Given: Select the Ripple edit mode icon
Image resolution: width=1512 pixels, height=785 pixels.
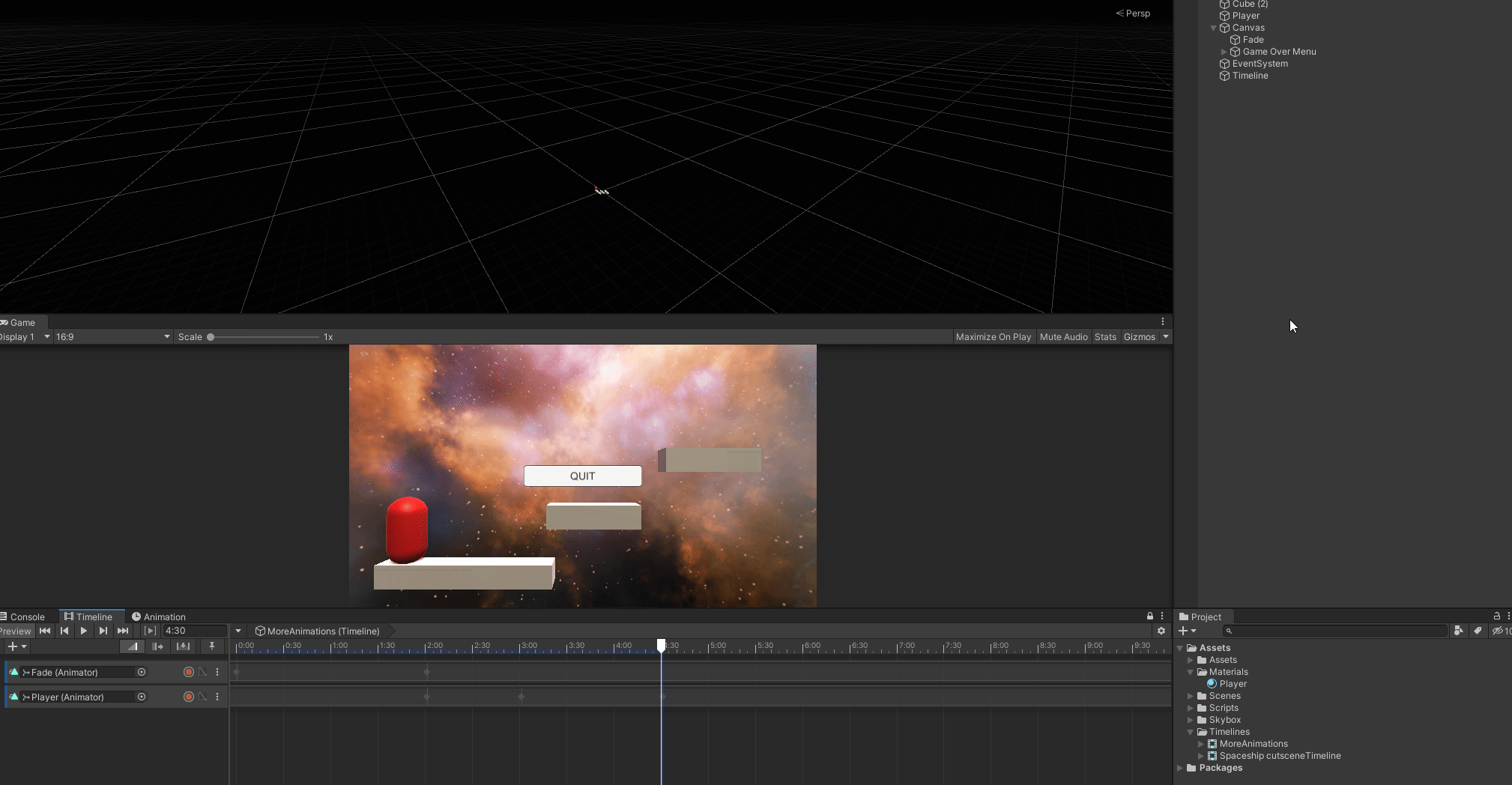Looking at the screenshot, I should click(x=157, y=646).
